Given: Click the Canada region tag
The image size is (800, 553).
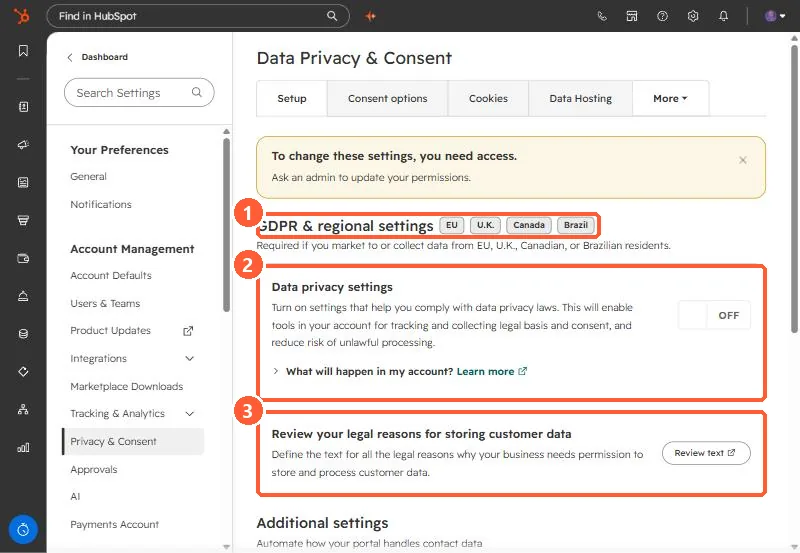Looking at the screenshot, I should [x=529, y=225].
